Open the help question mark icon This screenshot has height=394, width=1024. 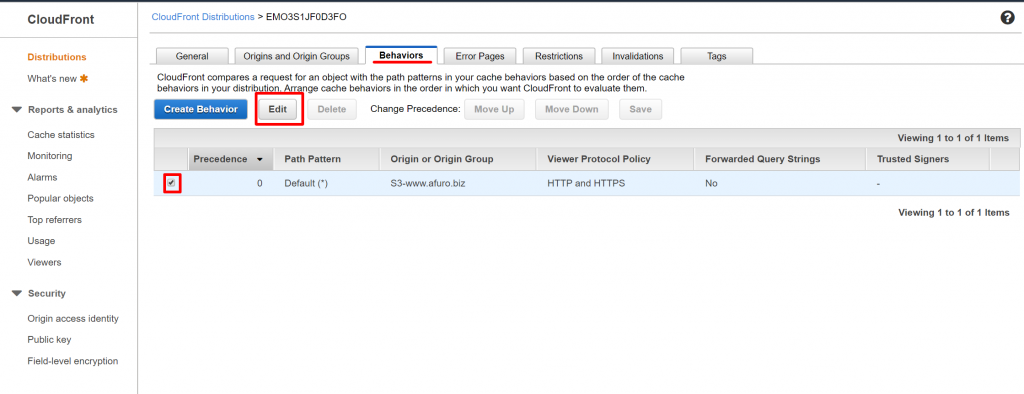[x=1007, y=18]
